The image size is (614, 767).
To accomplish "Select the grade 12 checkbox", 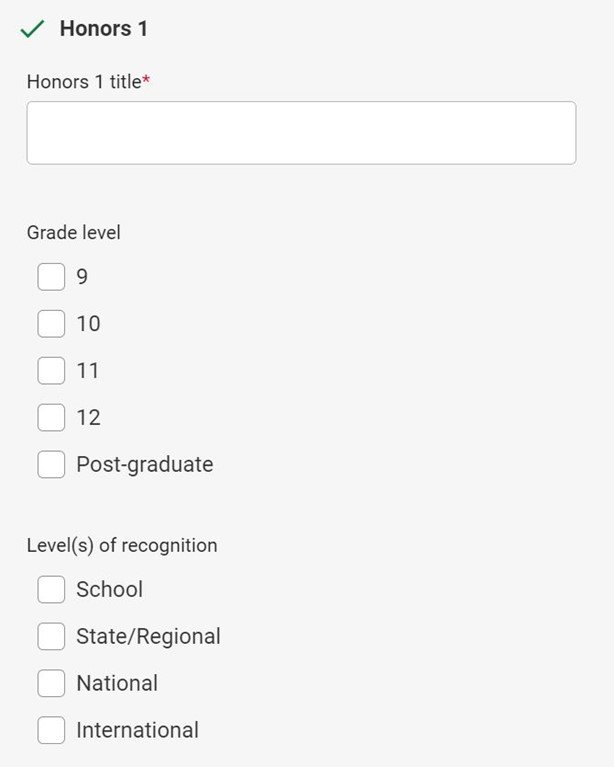I will (x=51, y=418).
